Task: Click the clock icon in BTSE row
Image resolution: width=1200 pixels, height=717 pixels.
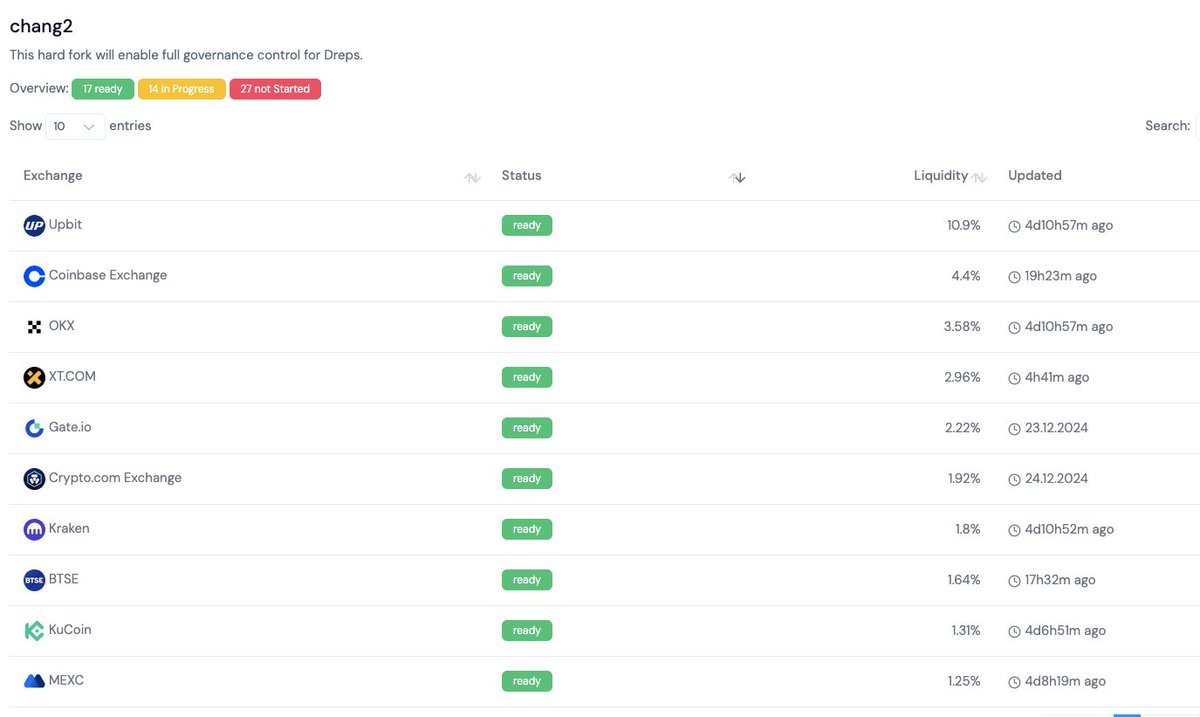Action: pyautogui.click(x=1014, y=580)
